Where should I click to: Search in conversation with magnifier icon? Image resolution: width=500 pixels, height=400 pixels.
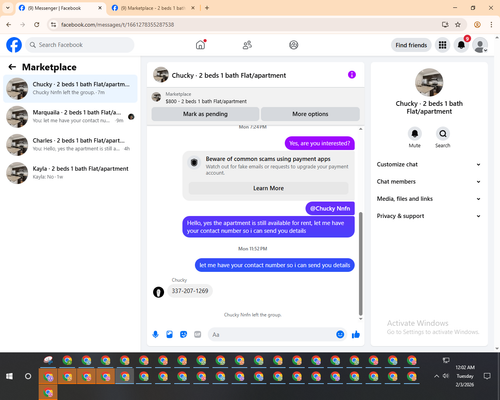443,134
